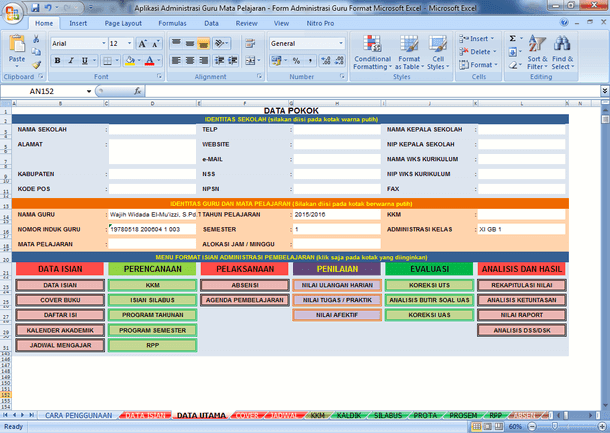Shrink font size icon
Screen dimensions: 610x433
(x=156, y=44)
